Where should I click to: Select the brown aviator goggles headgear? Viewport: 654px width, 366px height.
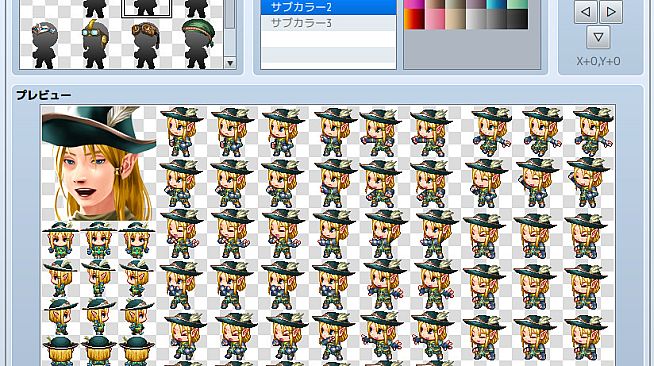click(146, 45)
